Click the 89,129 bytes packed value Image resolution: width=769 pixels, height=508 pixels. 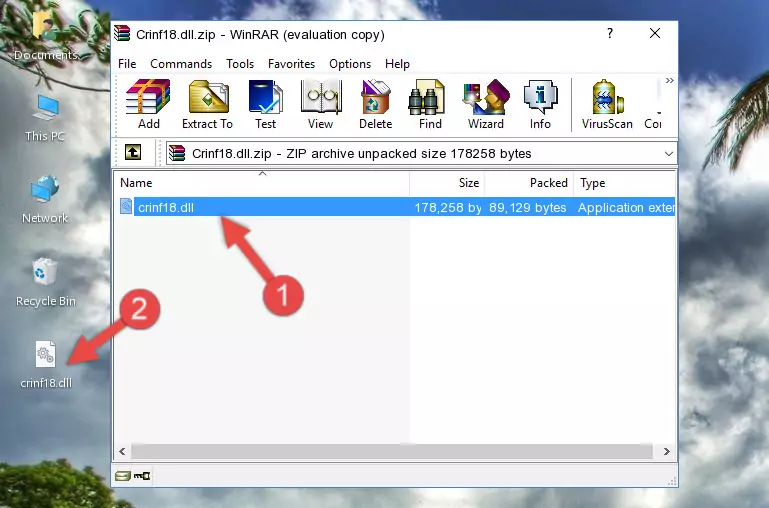[528, 207]
